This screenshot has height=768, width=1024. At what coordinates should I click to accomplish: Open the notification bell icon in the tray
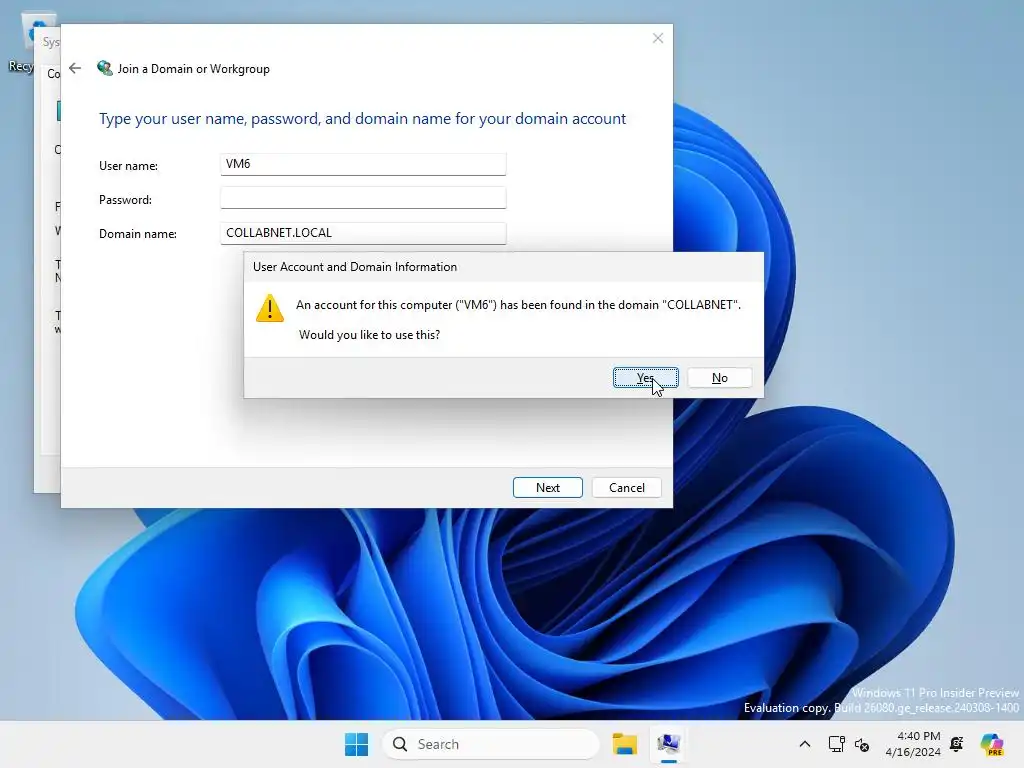pos(957,744)
